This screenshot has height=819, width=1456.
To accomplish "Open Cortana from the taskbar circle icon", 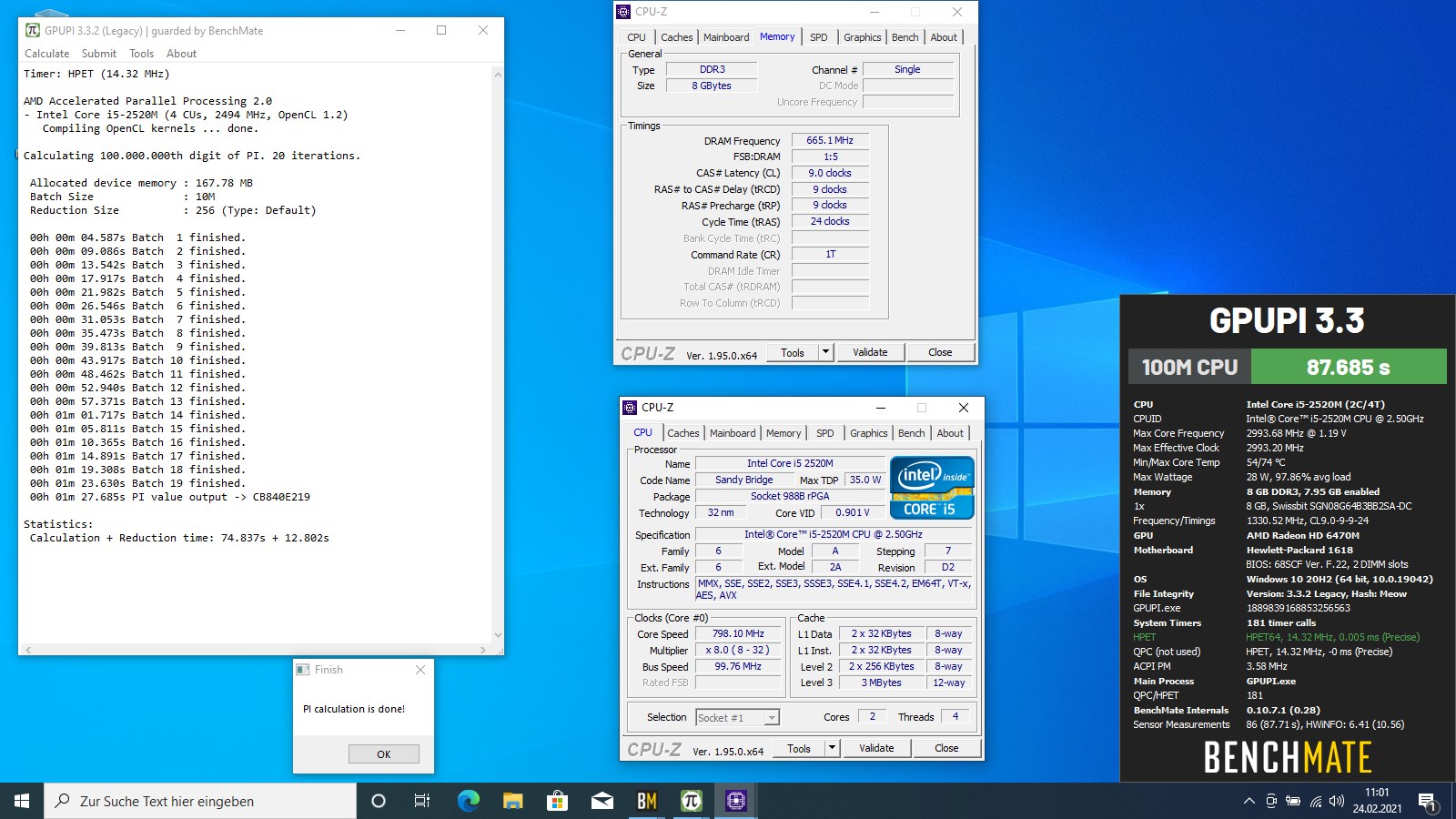I will 379,801.
